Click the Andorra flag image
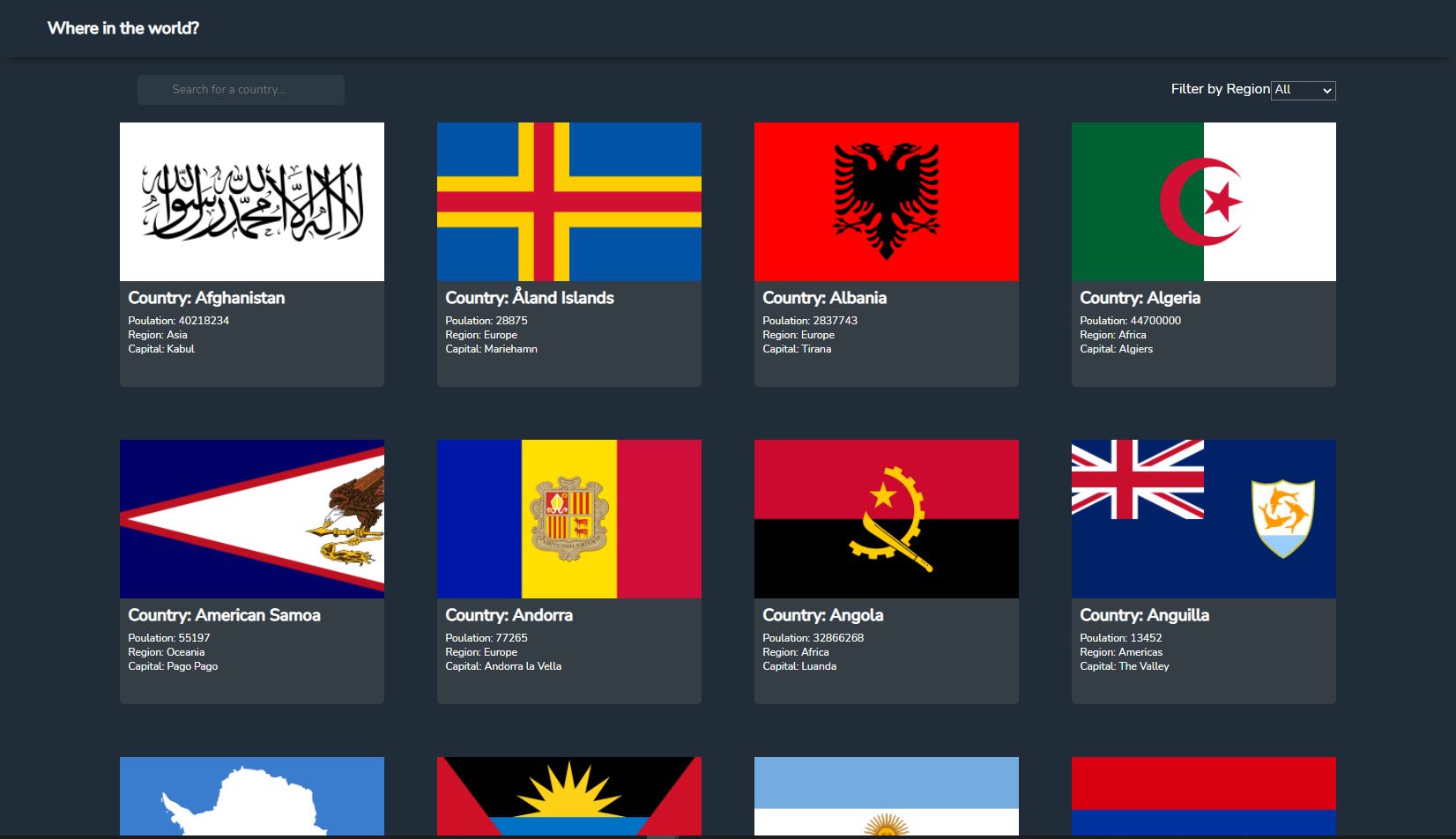The image size is (1456, 839). 569,519
